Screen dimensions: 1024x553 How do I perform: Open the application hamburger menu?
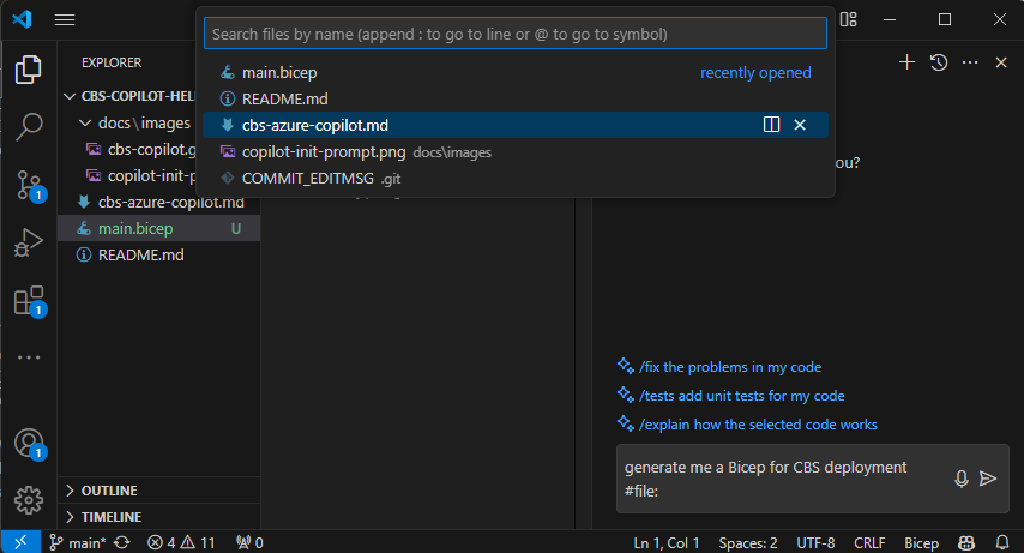[65, 20]
